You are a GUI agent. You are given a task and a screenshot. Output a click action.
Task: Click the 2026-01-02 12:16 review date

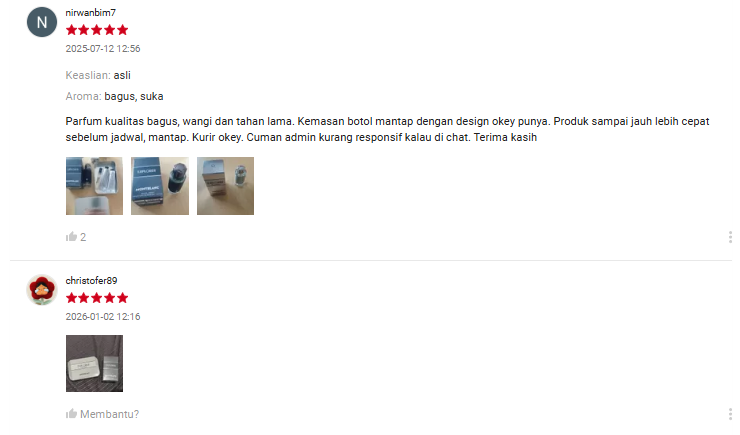click(103, 317)
